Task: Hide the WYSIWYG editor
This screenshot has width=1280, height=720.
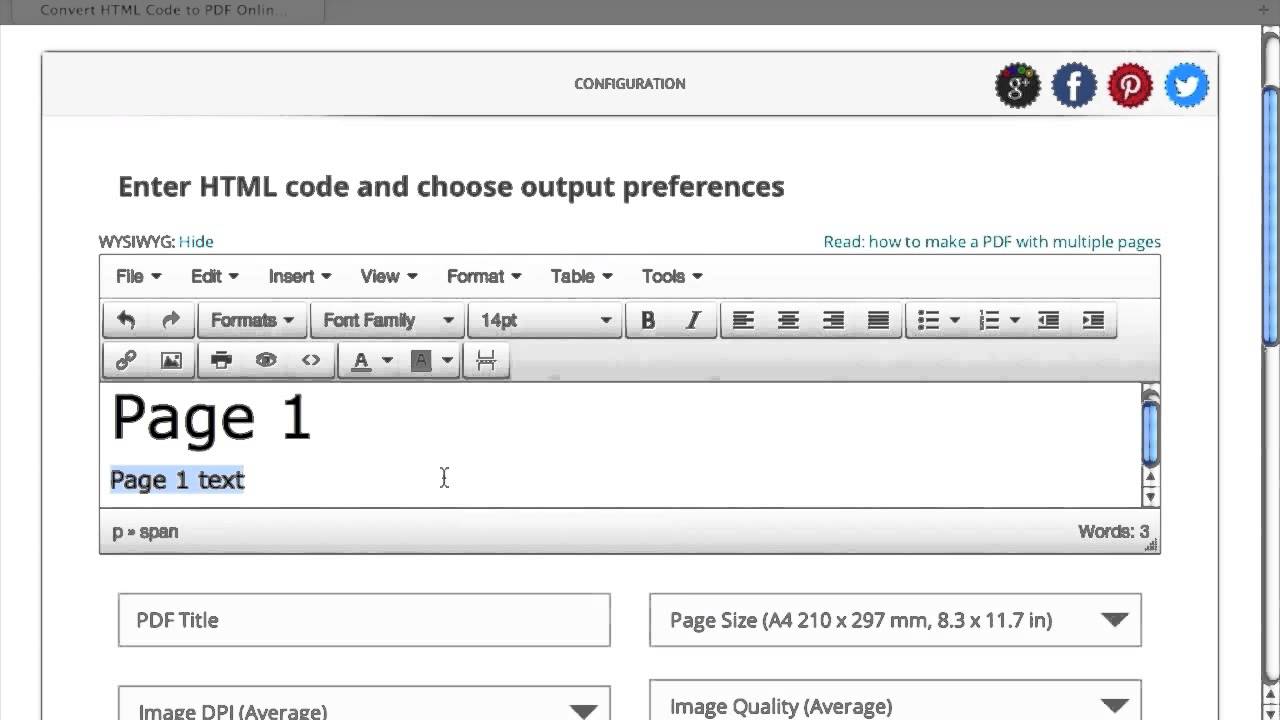Action: click(196, 241)
